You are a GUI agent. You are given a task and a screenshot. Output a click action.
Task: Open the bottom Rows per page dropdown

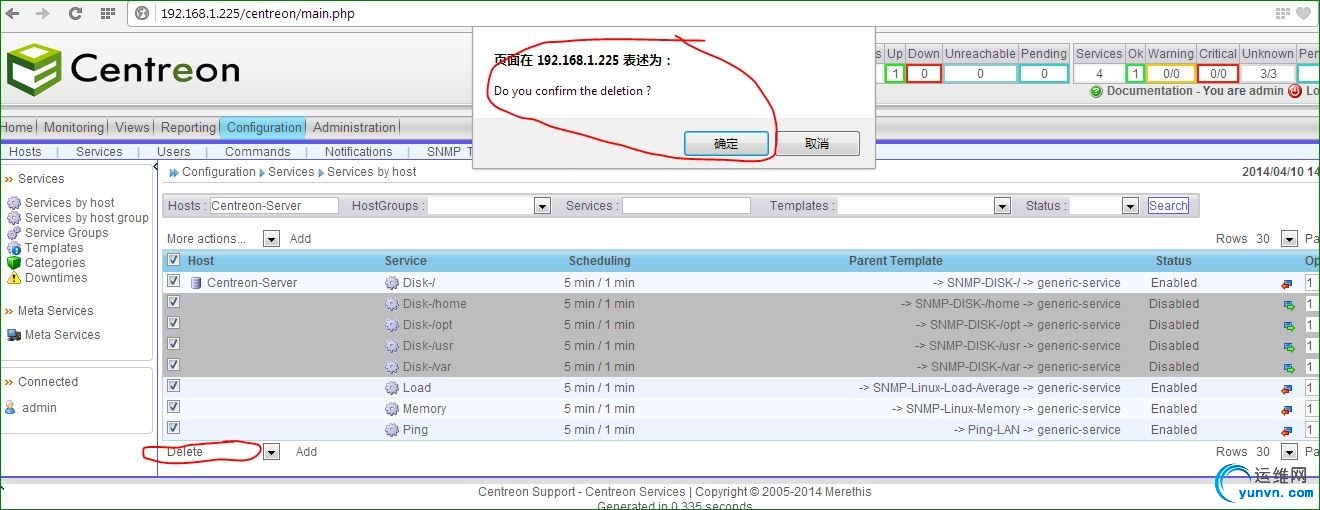[x=1289, y=452]
